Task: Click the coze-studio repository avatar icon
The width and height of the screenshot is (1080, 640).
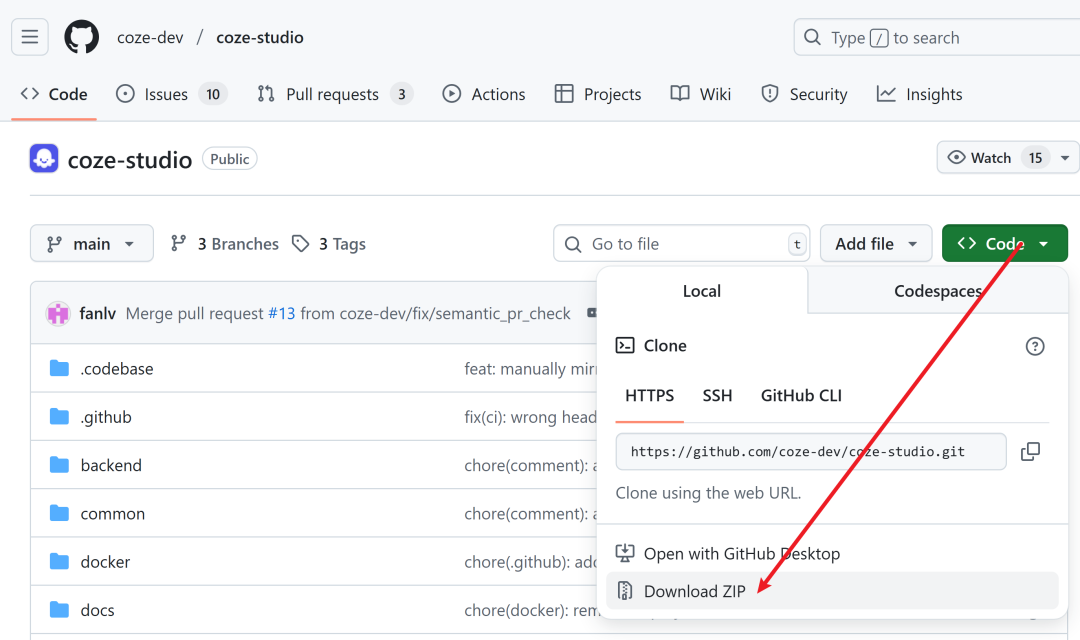Action: click(44, 158)
